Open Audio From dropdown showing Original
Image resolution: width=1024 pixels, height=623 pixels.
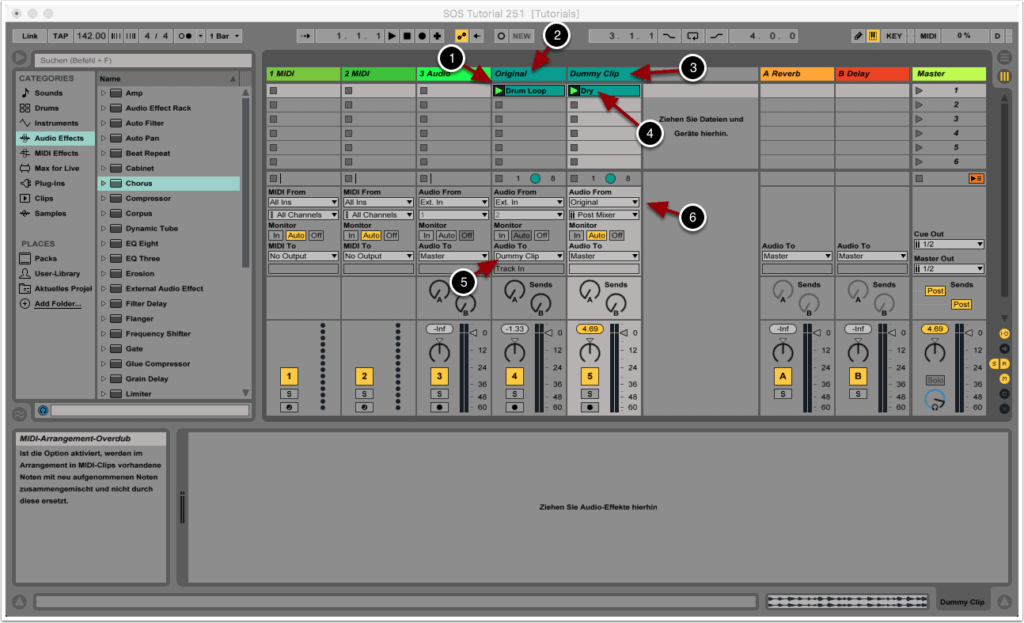point(605,202)
